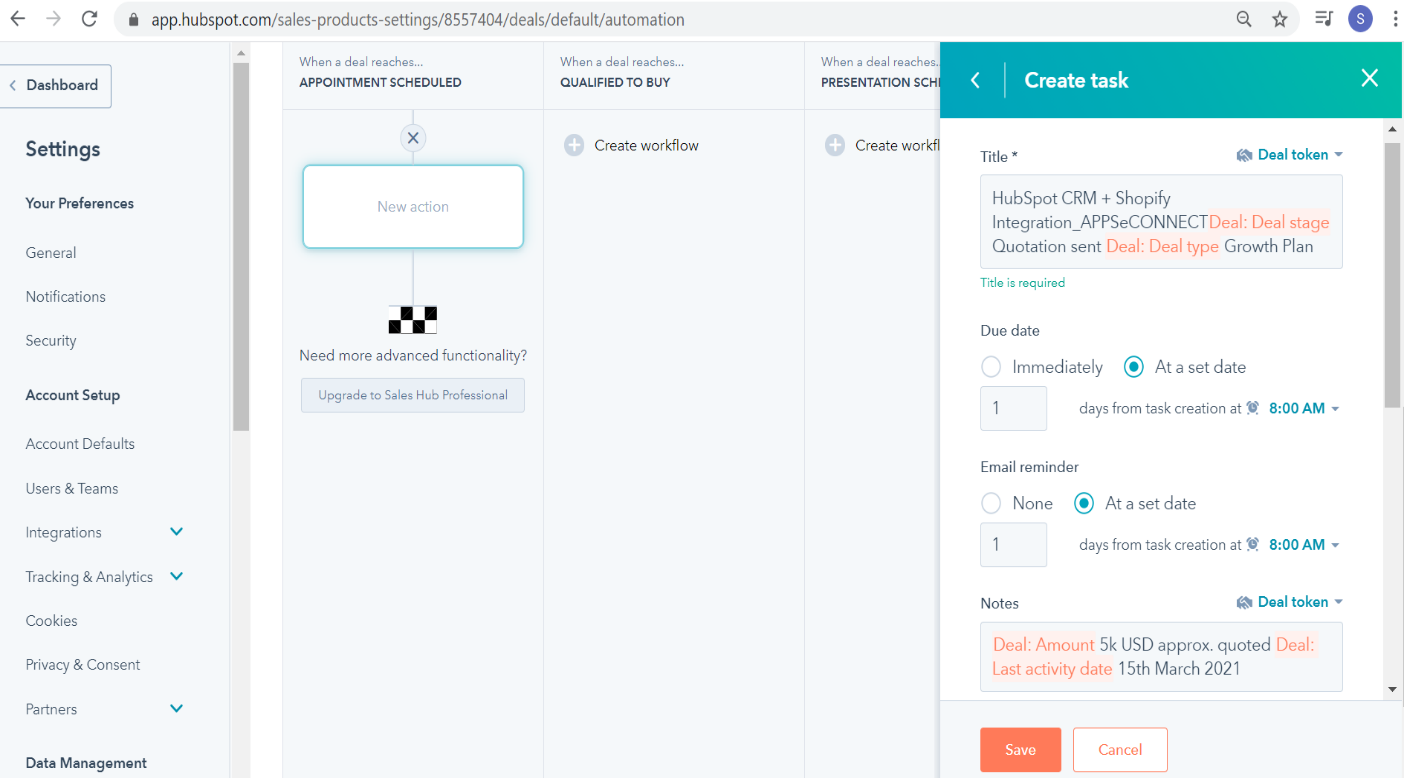Open Account Defaults settings
Image resolution: width=1404 pixels, height=778 pixels.
coord(80,444)
